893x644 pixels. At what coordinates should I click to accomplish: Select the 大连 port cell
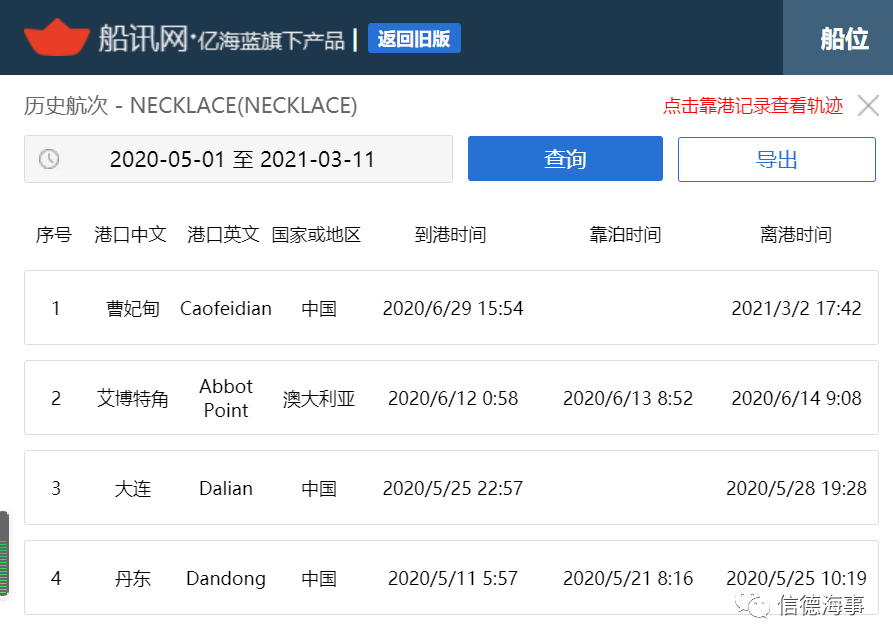point(133,488)
